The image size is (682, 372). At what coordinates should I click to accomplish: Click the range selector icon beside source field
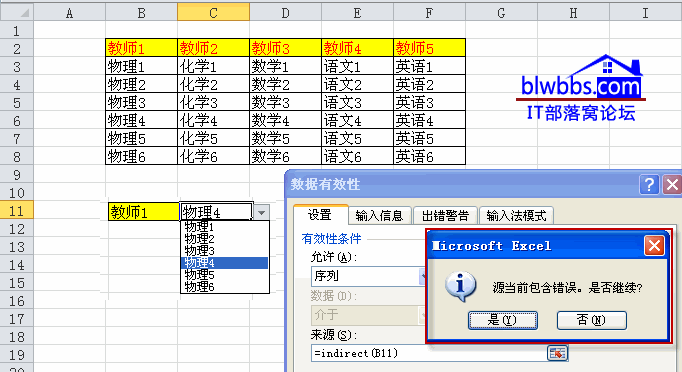click(x=557, y=353)
